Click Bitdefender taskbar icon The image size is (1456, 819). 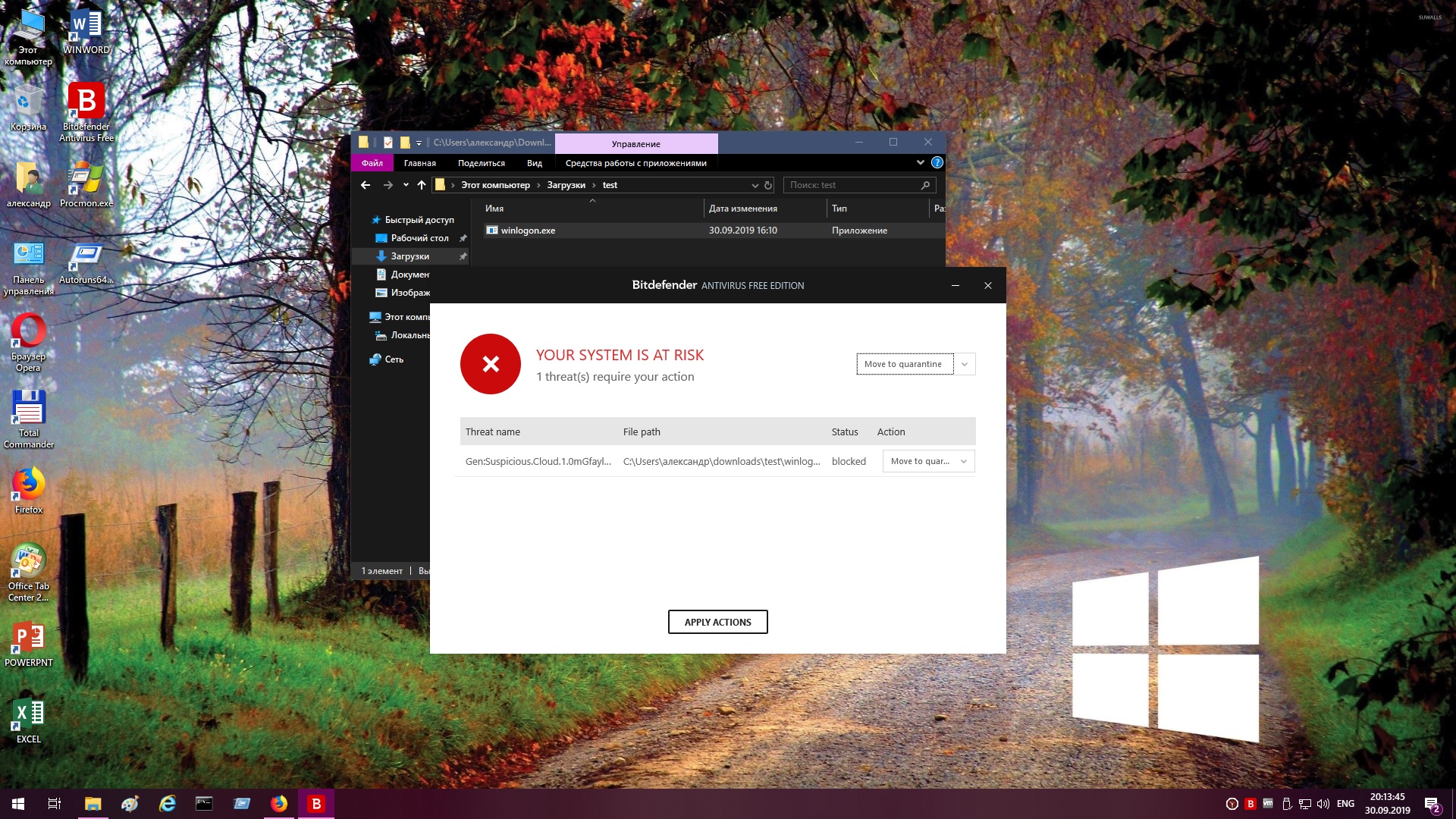pos(316,804)
